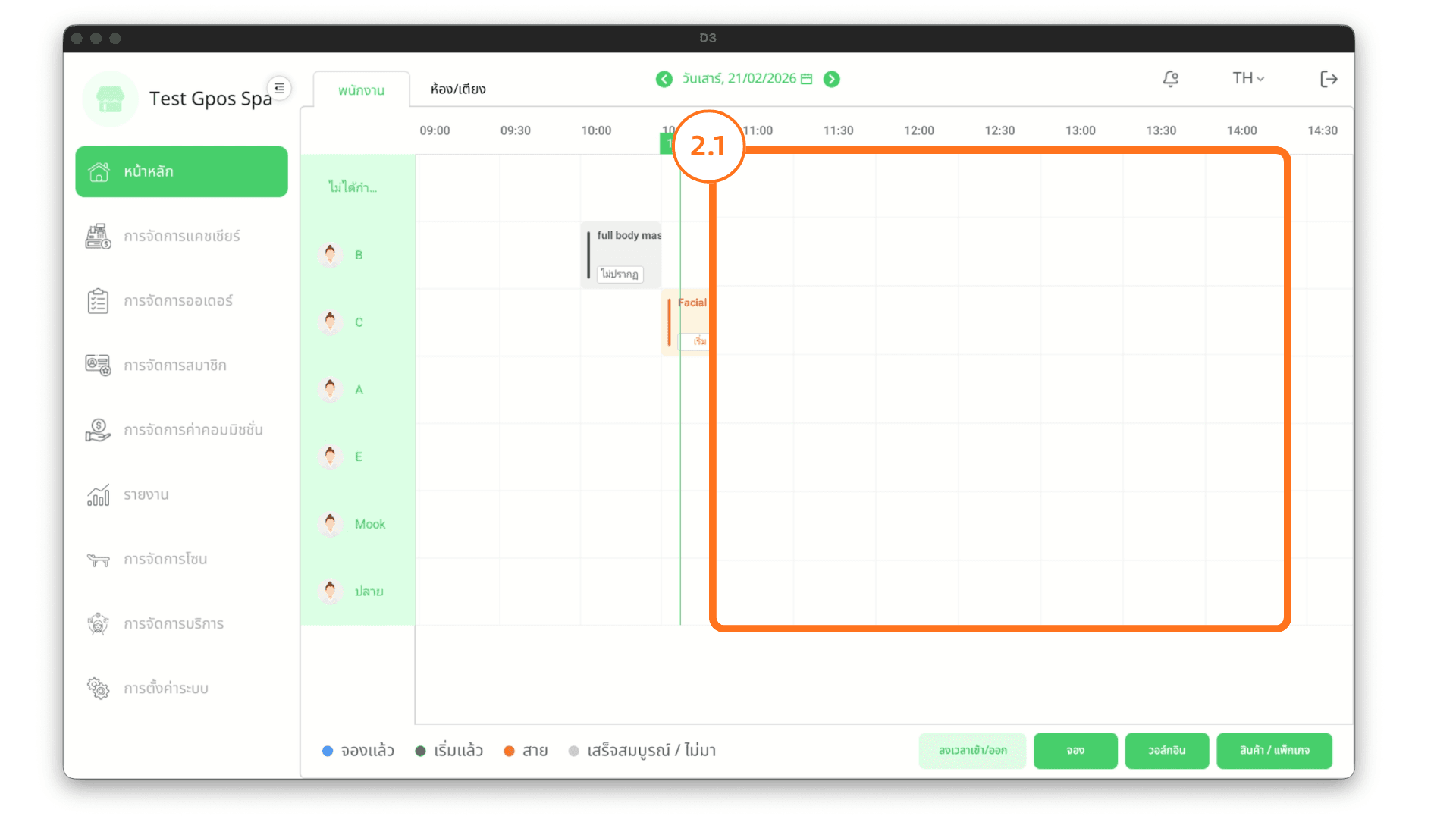This screenshot has height=819, width=1456.
Task: Go to the previous day with the left arrow
Action: (664, 79)
